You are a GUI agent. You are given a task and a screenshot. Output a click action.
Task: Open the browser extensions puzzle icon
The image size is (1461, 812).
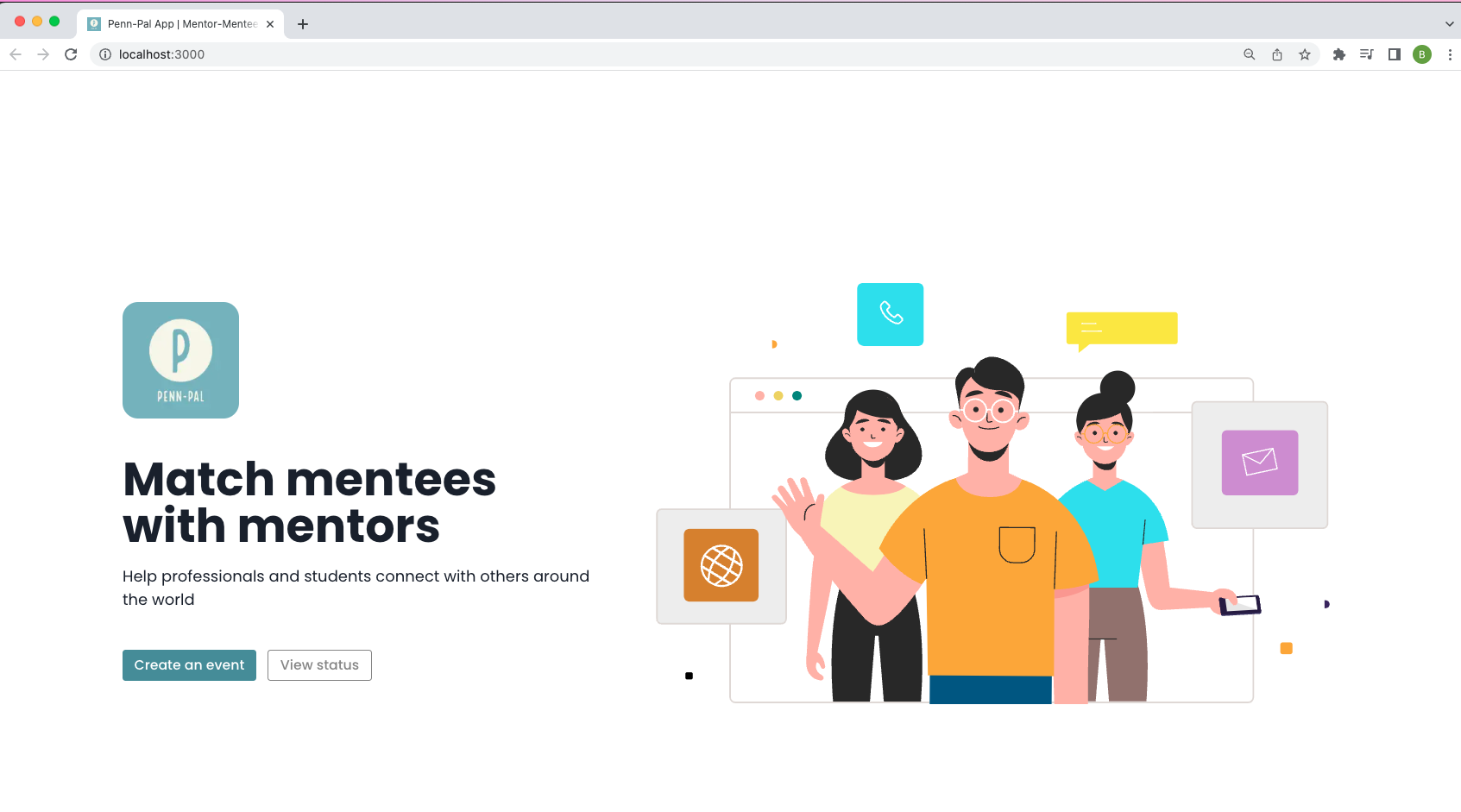1339,54
